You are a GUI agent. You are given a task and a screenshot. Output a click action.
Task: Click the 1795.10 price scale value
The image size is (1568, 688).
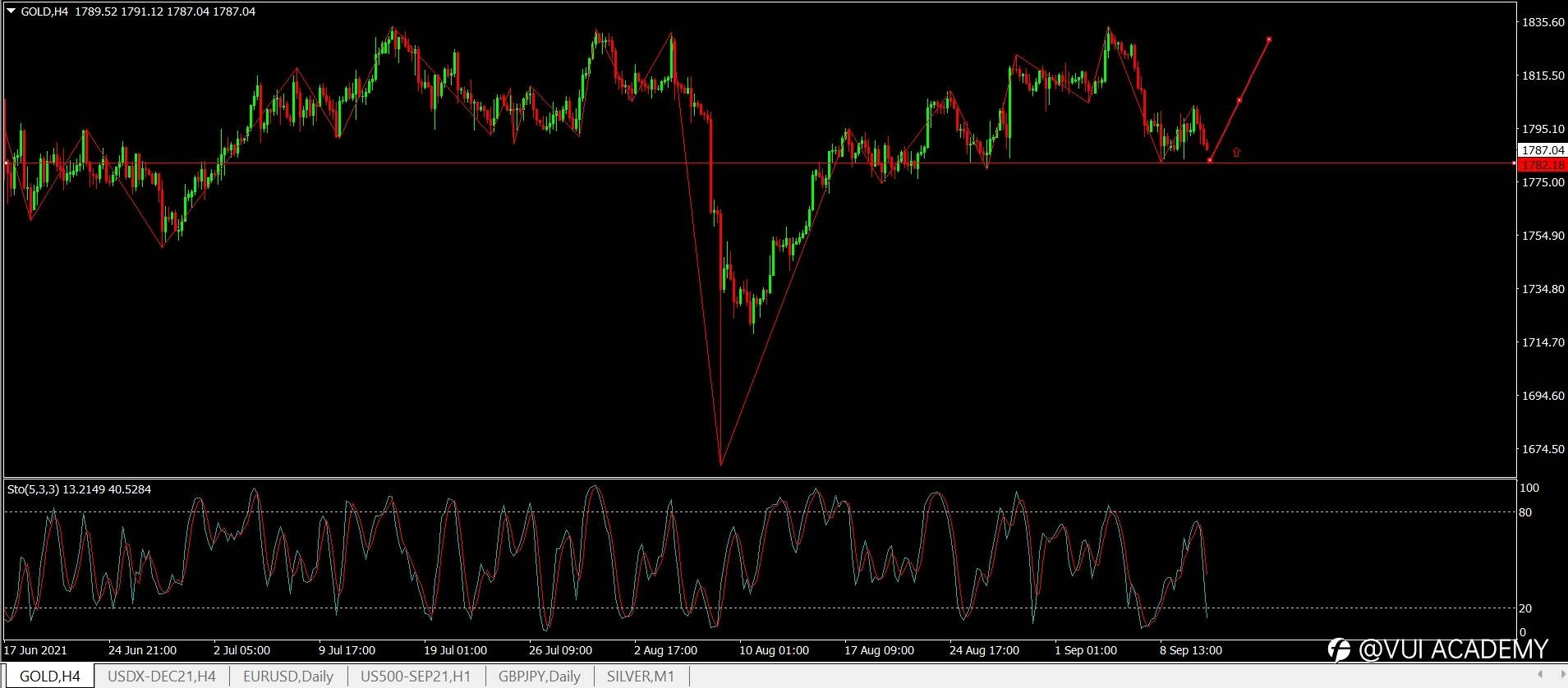click(x=1543, y=129)
